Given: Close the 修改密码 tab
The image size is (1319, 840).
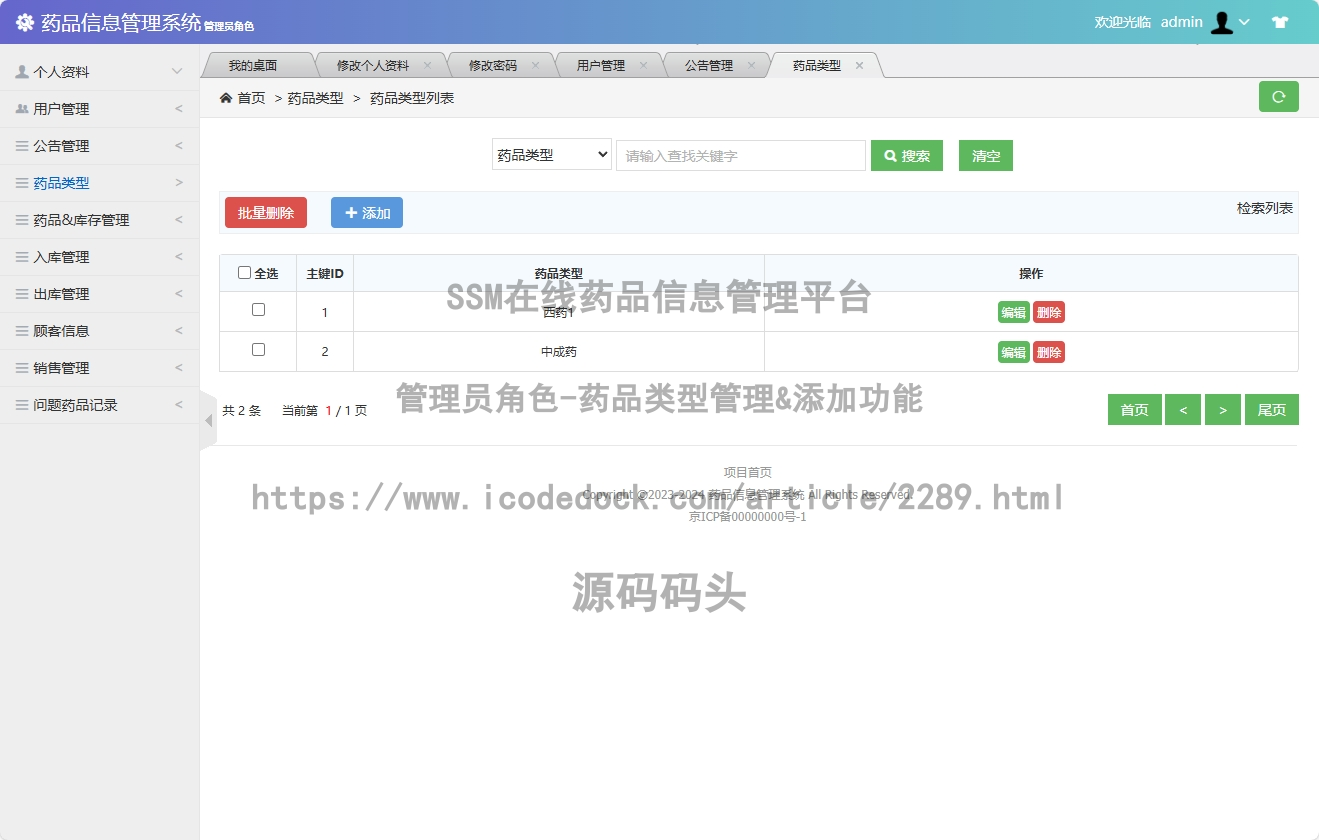Looking at the screenshot, I should tap(535, 65).
